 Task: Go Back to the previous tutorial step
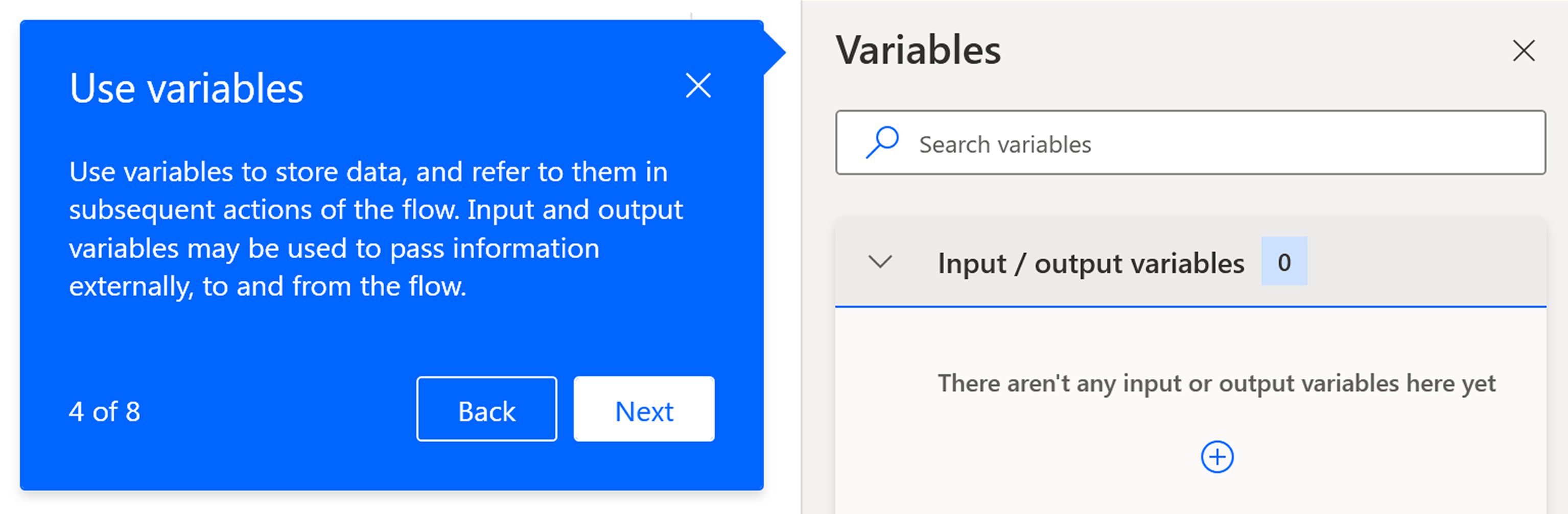(486, 409)
